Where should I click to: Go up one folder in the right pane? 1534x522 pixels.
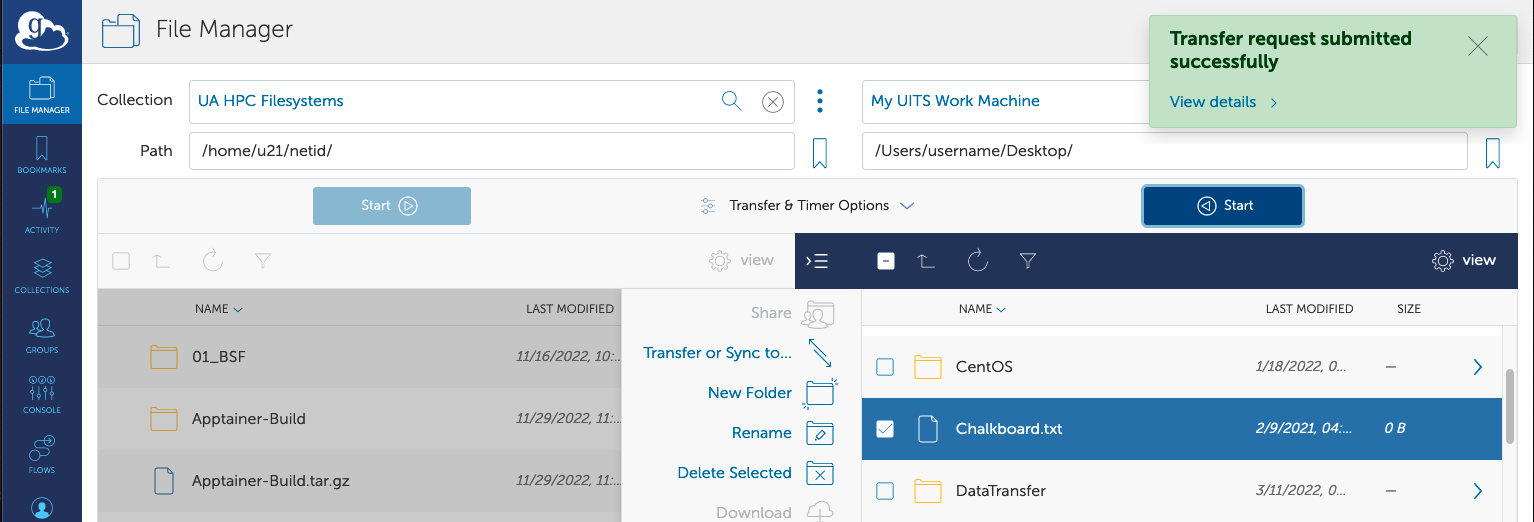(926, 261)
